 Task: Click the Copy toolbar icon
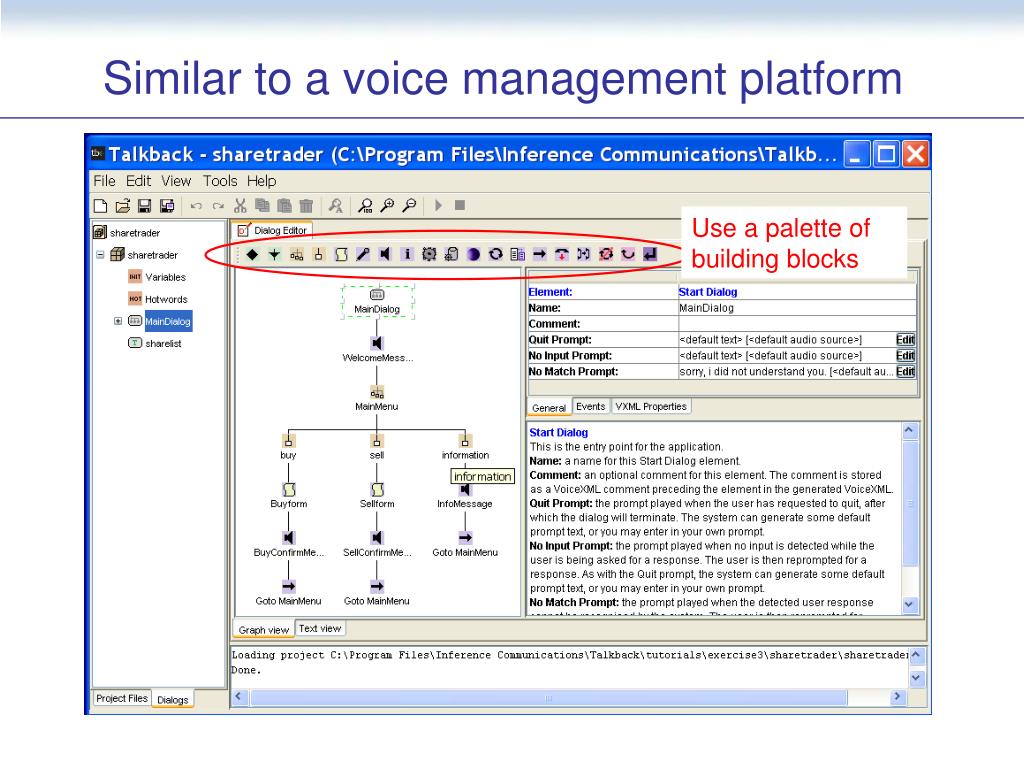pos(262,206)
